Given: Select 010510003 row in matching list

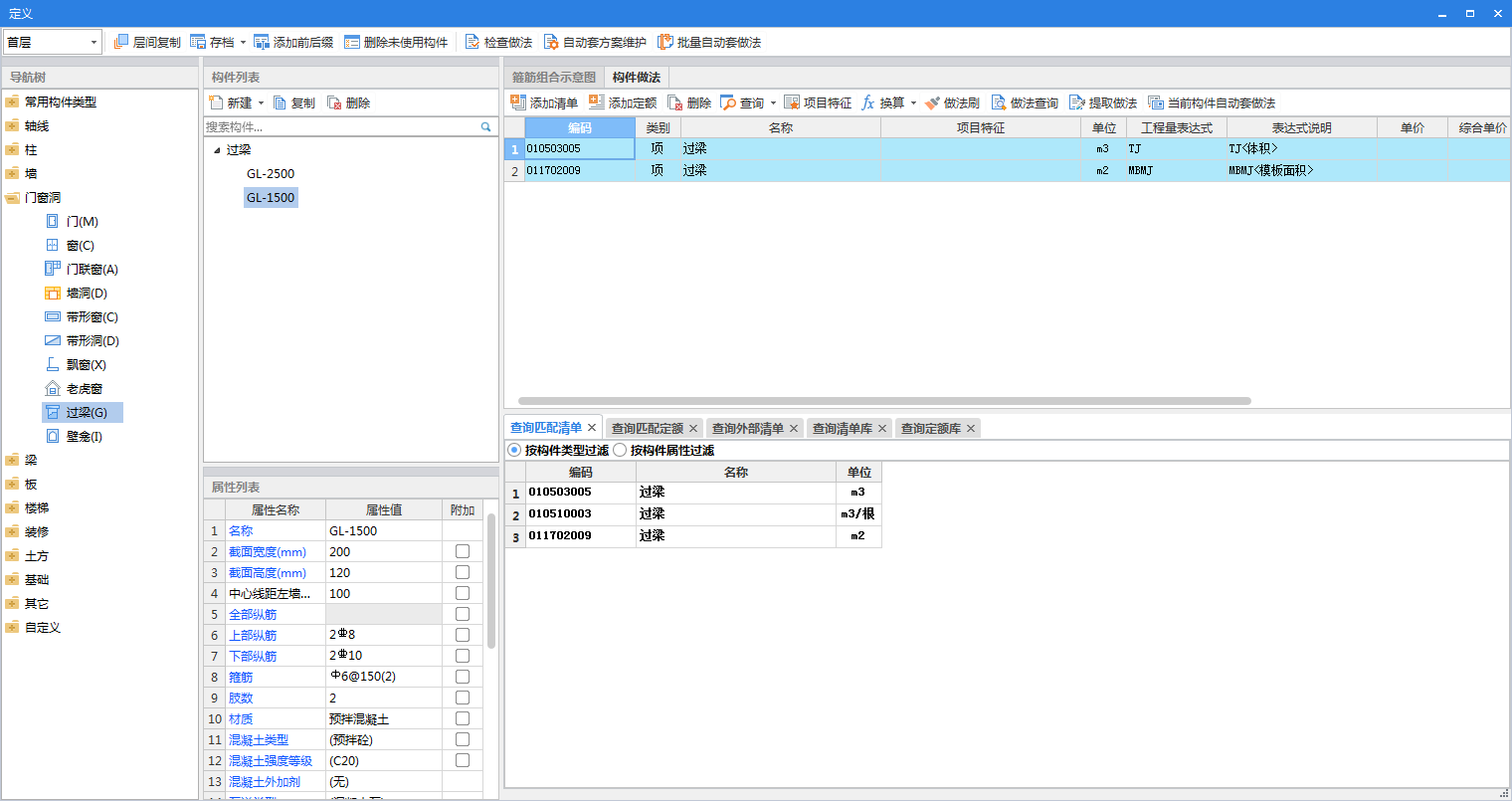Looking at the screenshot, I should click(693, 513).
